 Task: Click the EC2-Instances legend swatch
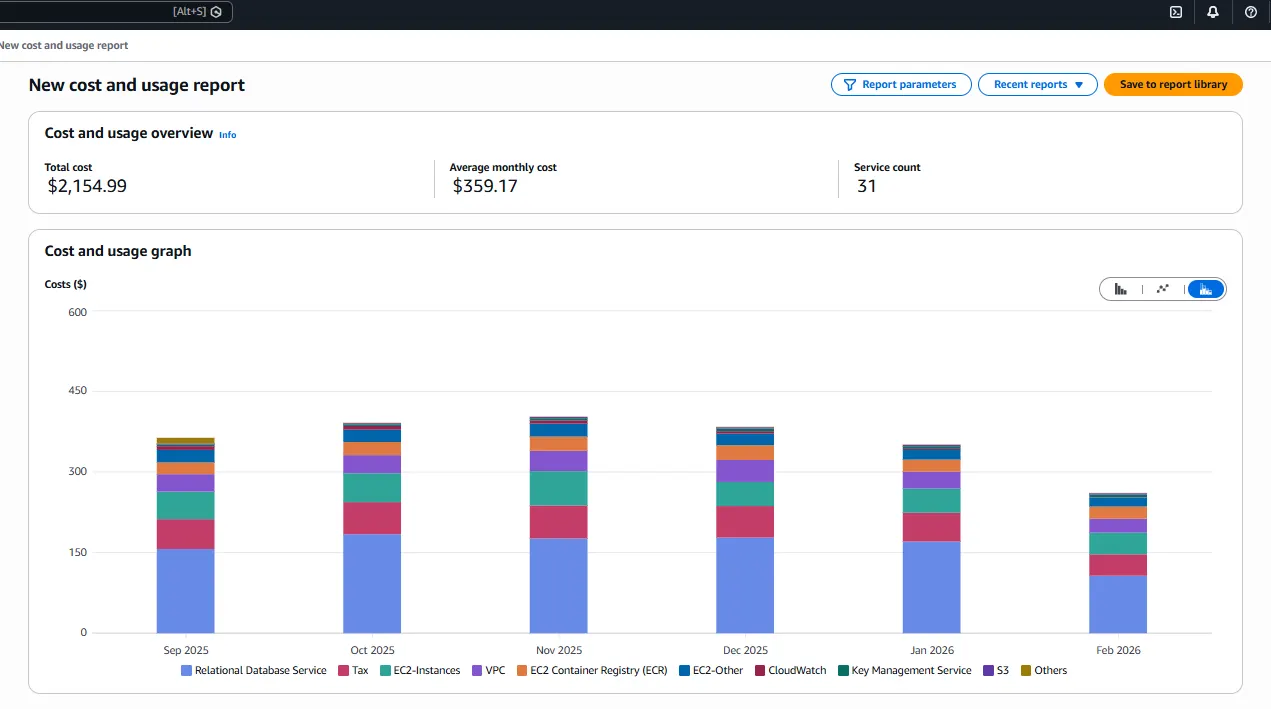point(386,671)
